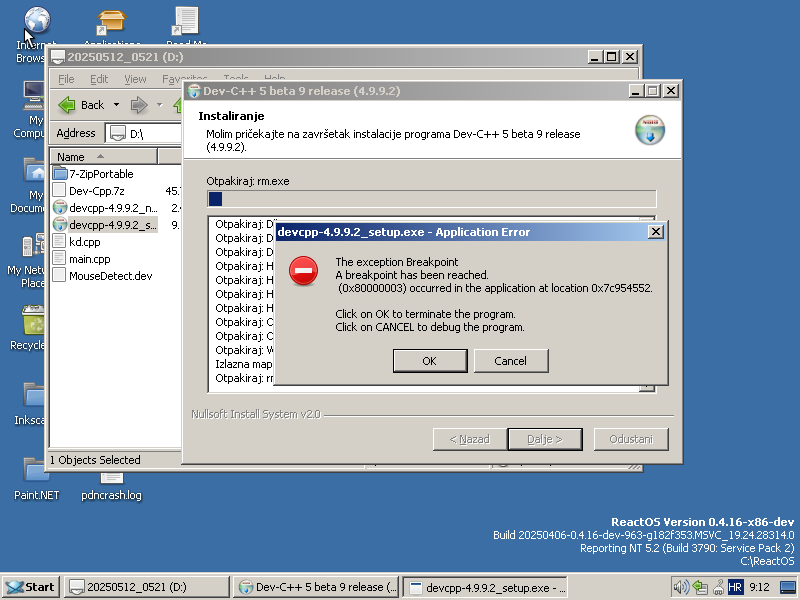The width and height of the screenshot is (800, 600).
Task: Click the D:\ address bar field
Action: [x=144, y=134]
